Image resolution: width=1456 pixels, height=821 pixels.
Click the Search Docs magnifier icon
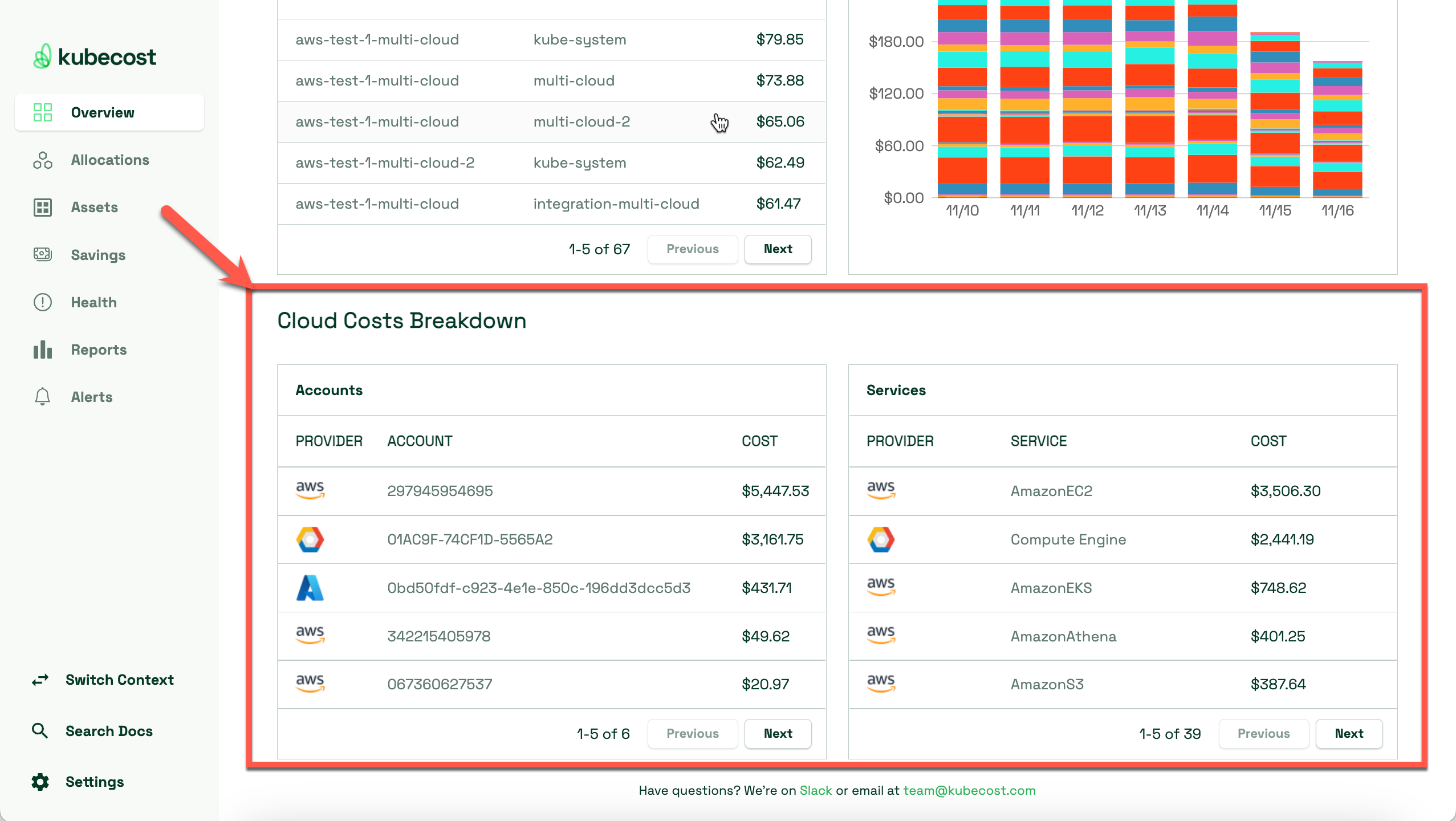(x=40, y=731)
